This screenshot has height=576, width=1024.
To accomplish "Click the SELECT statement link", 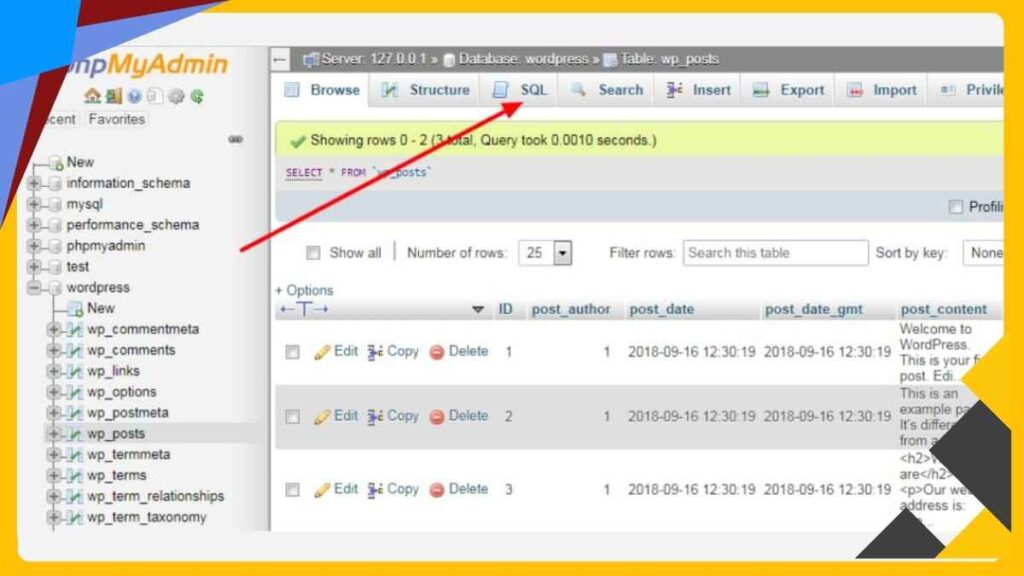I will point(302,172).
